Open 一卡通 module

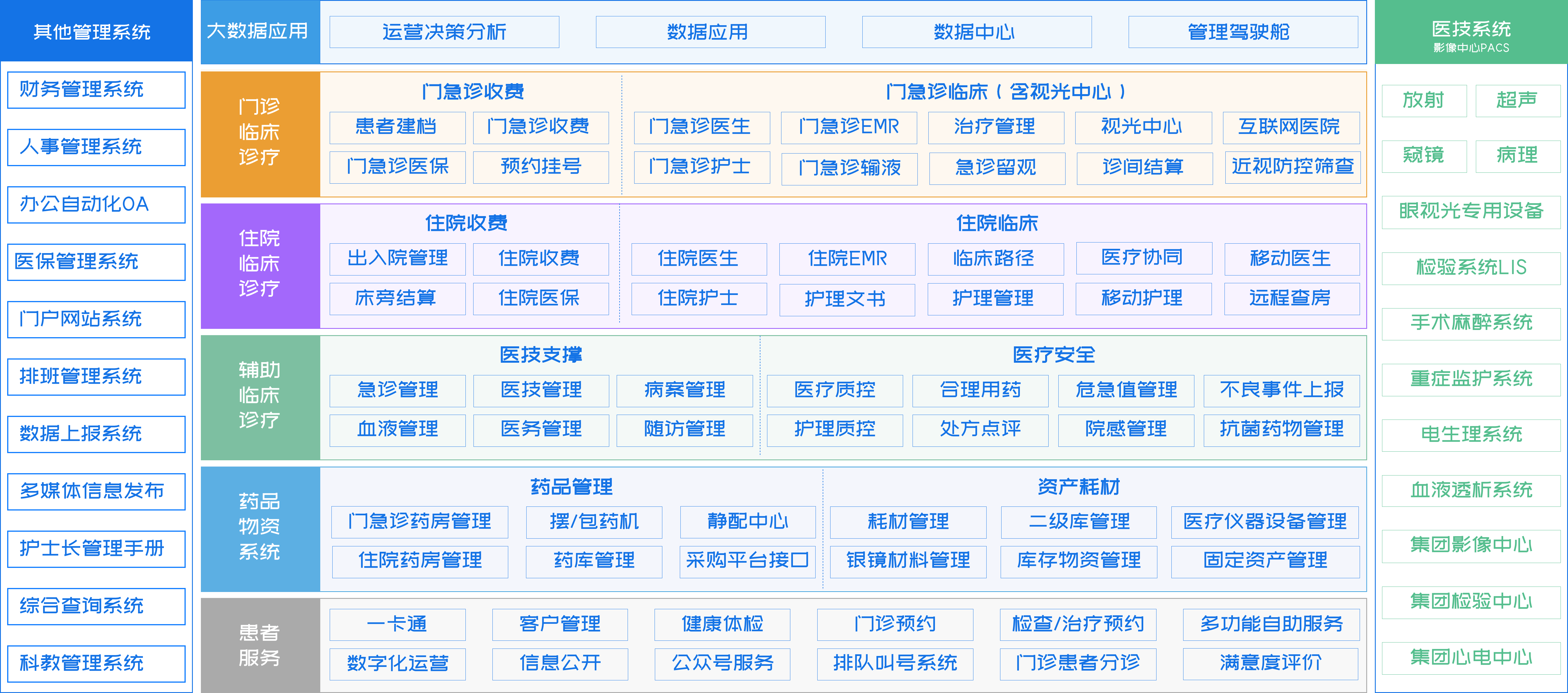tap(397, 625)
